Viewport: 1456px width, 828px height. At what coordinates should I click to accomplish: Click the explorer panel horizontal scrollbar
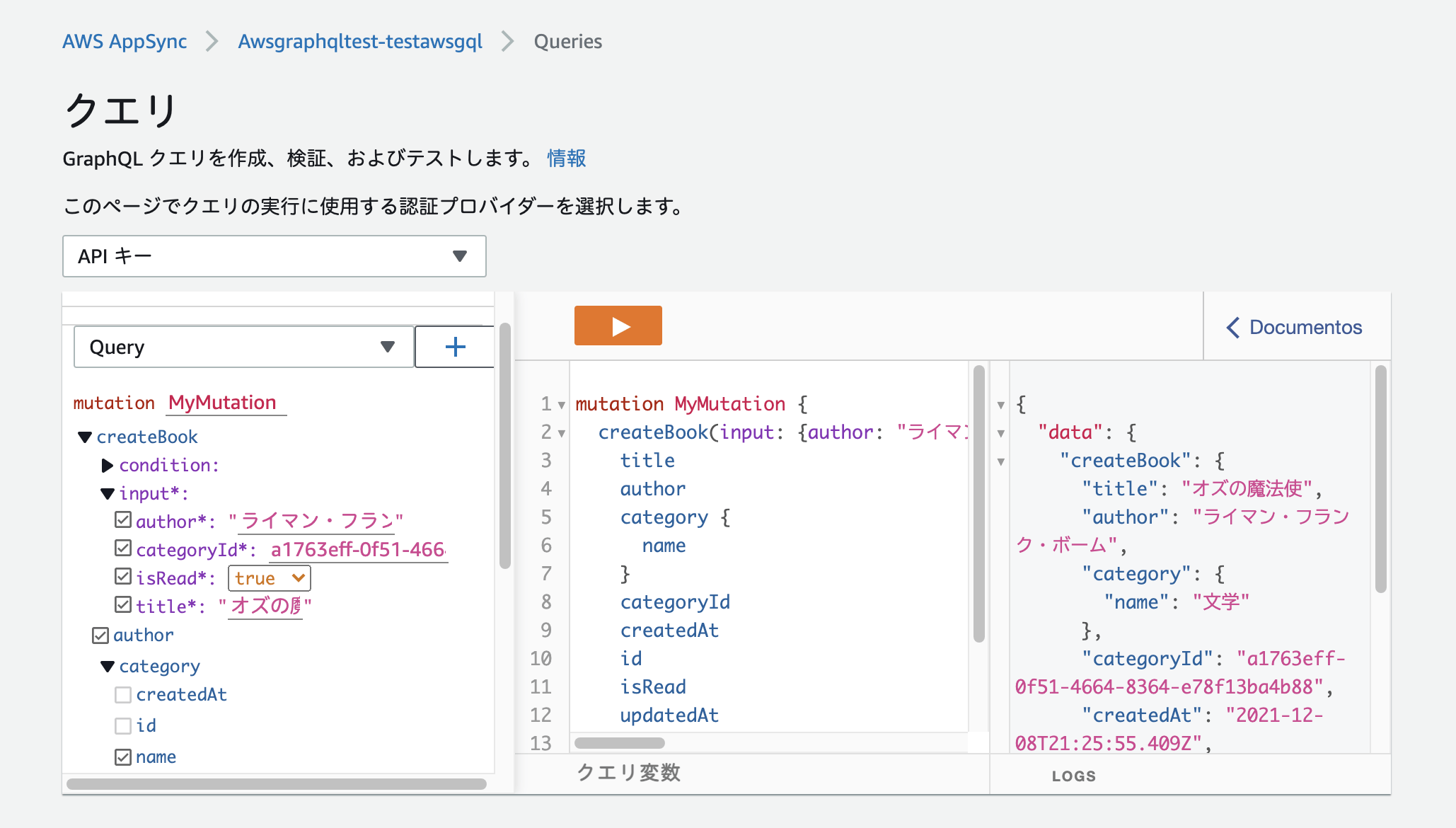(x=277, y=784)
